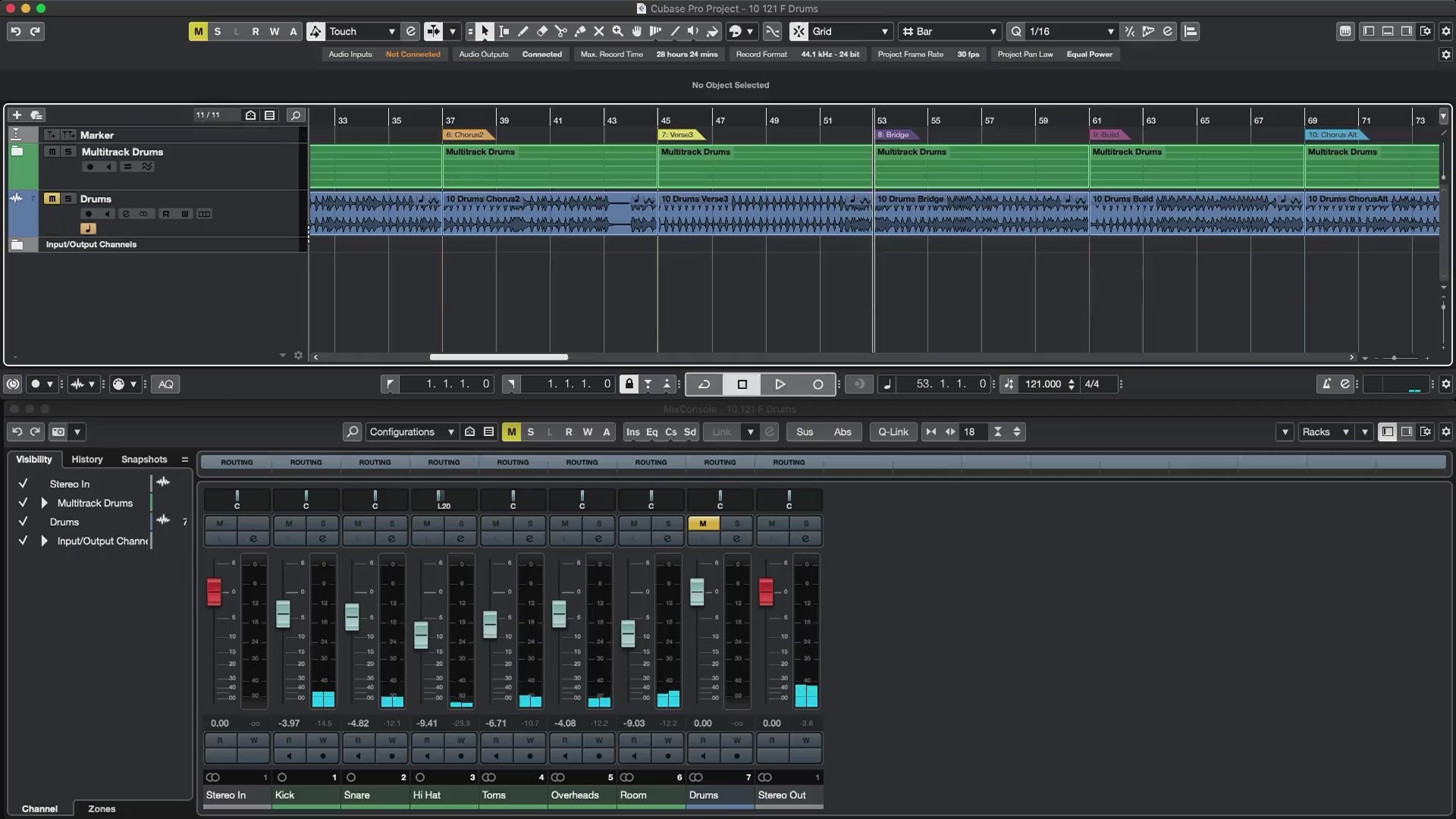1456x819 pixels.
Task: Click the transport Play button
Action: tap(780, 384)
